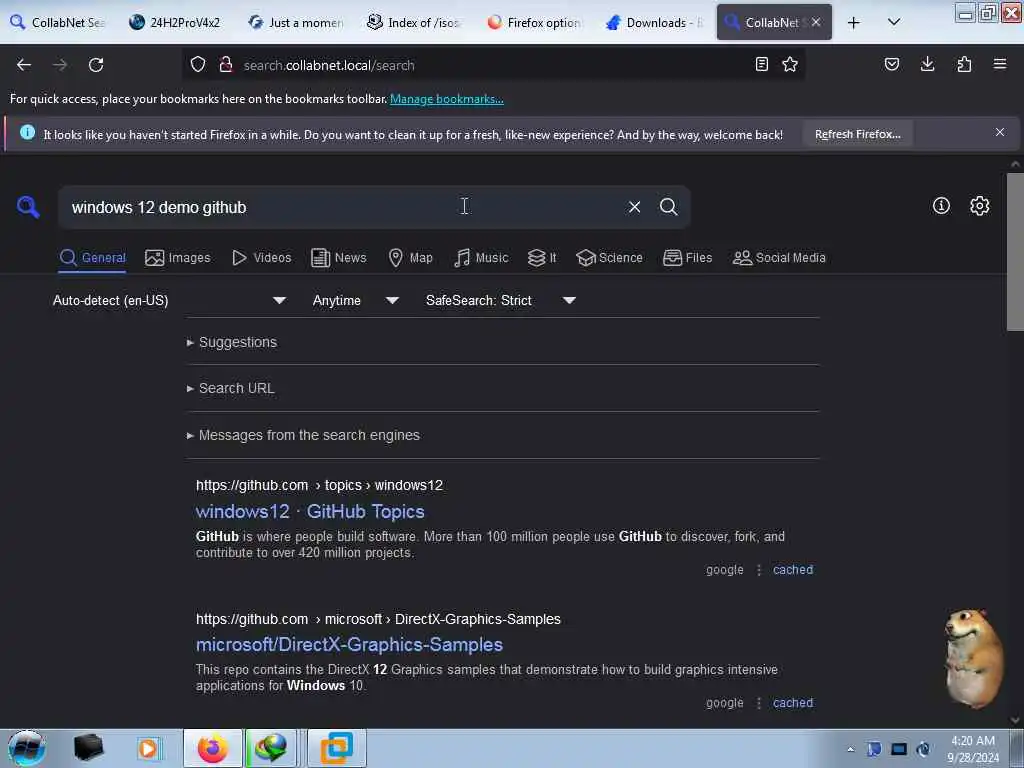Click the CollabNet search logo
1024x768 pixels.
28,207
